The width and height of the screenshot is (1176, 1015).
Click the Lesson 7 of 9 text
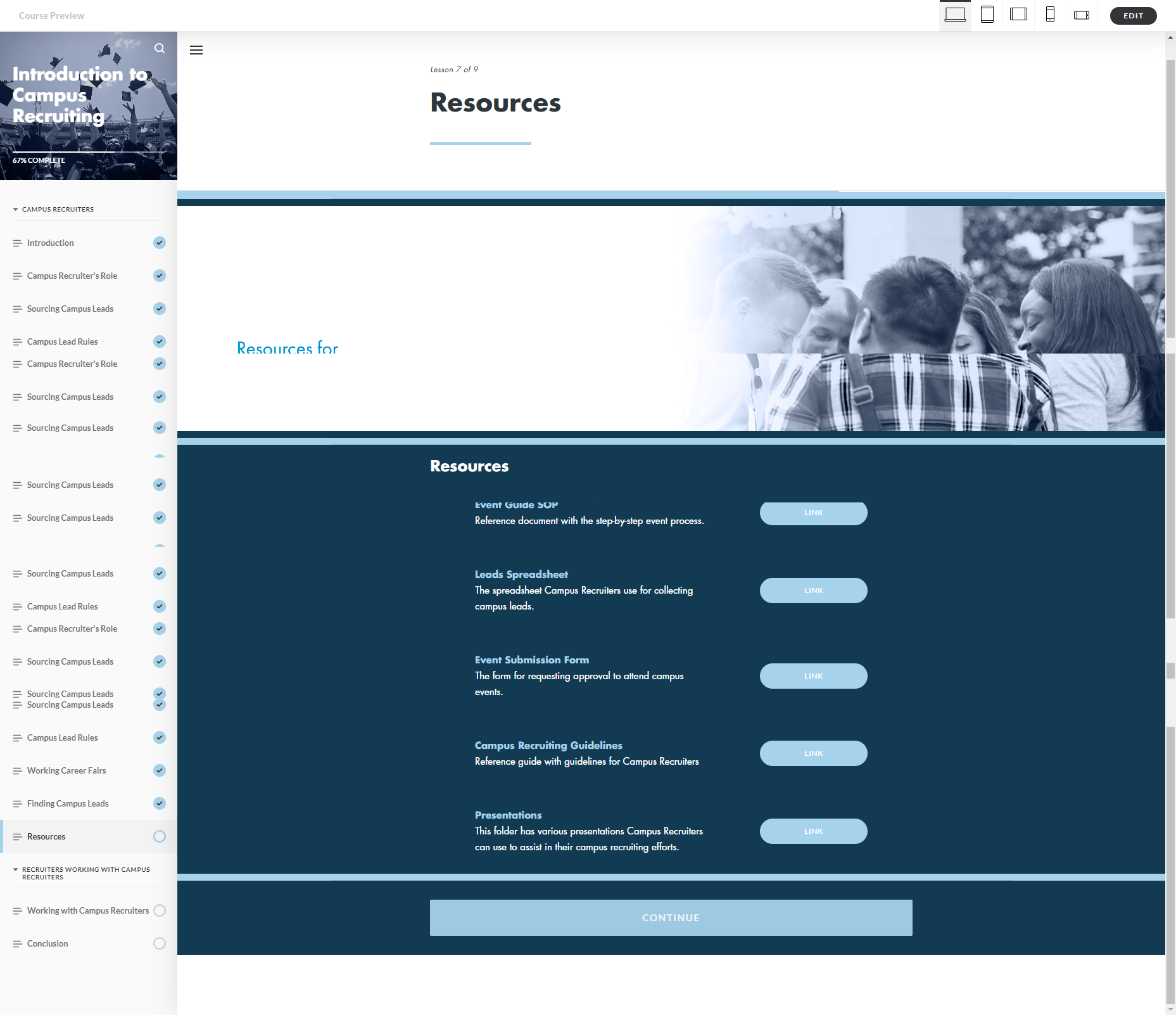click(x=454, y=70)
